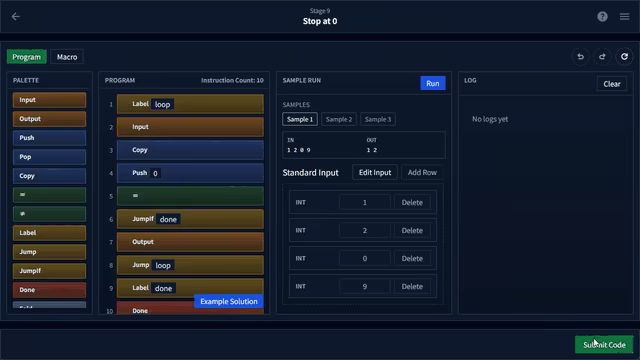Select the Label block in palette

pos(49,233)
